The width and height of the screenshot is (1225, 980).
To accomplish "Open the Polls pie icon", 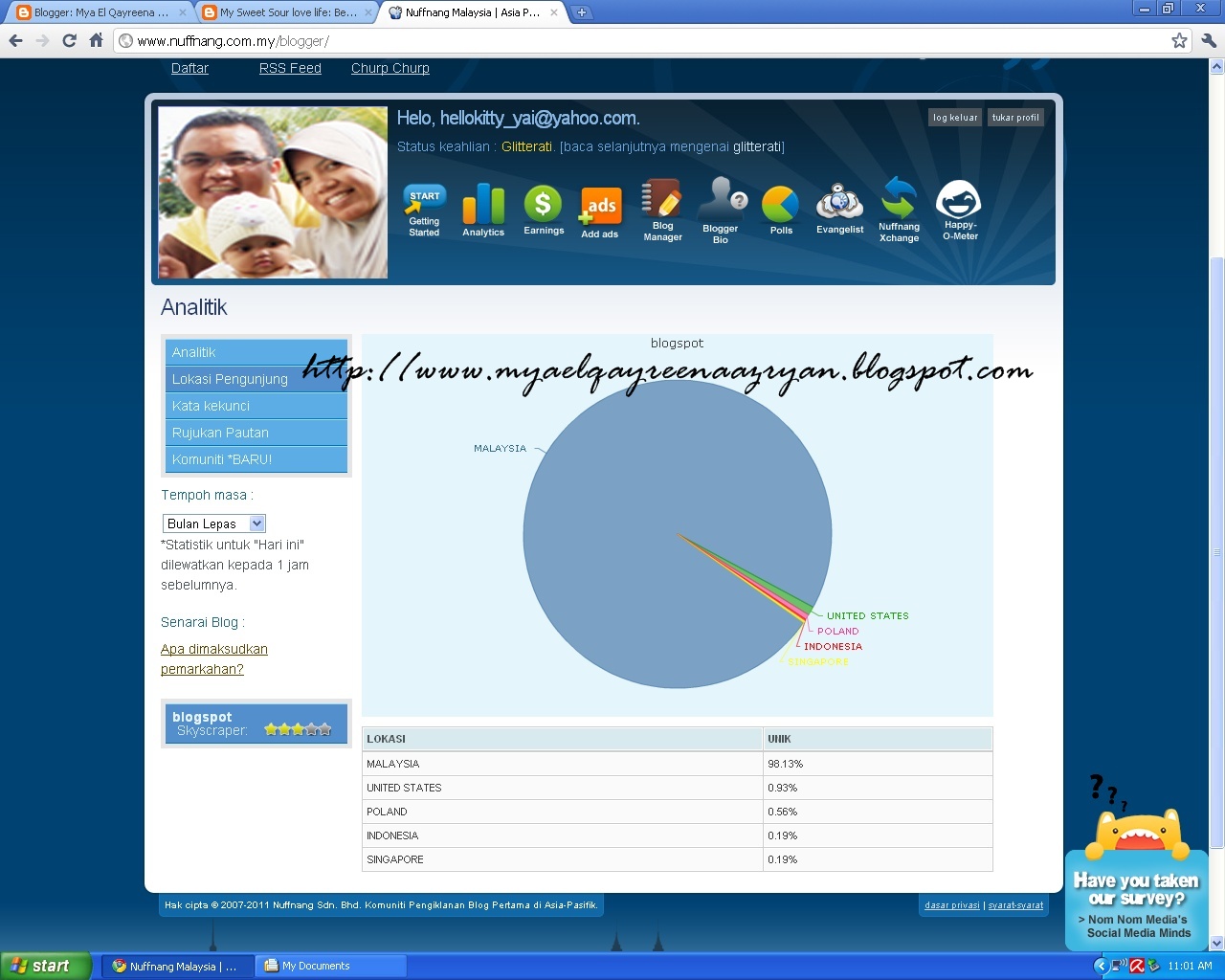I will pyautogui.click(x=781, y=210).
